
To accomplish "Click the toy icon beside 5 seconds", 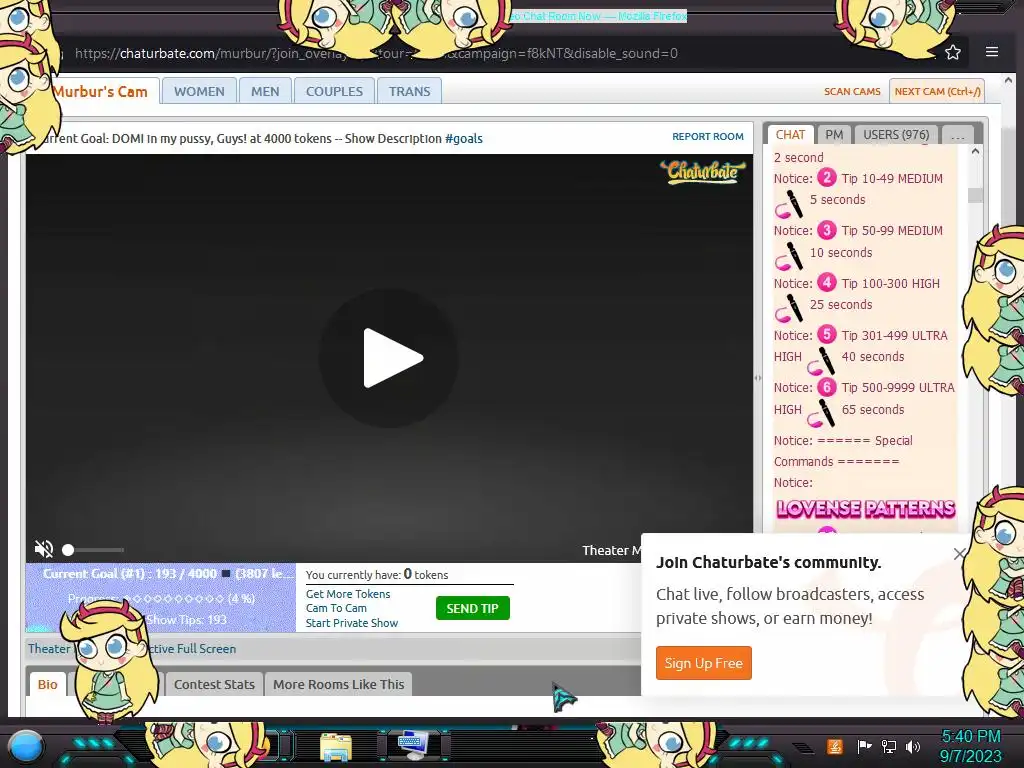I will coord(790,204).
